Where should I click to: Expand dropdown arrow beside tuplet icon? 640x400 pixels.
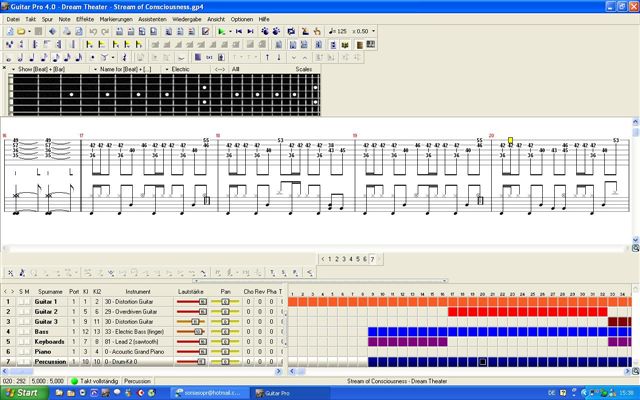point(113,58)
